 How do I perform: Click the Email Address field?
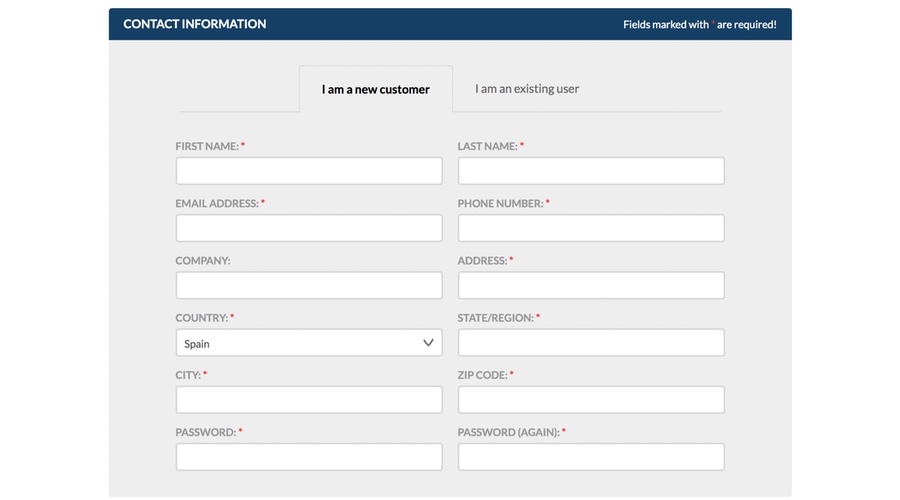tap(309, 228)
